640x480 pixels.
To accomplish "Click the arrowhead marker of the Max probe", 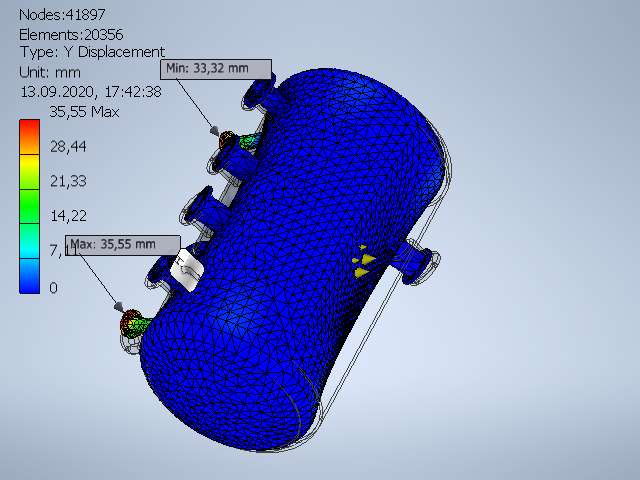I will click(119, 307).
